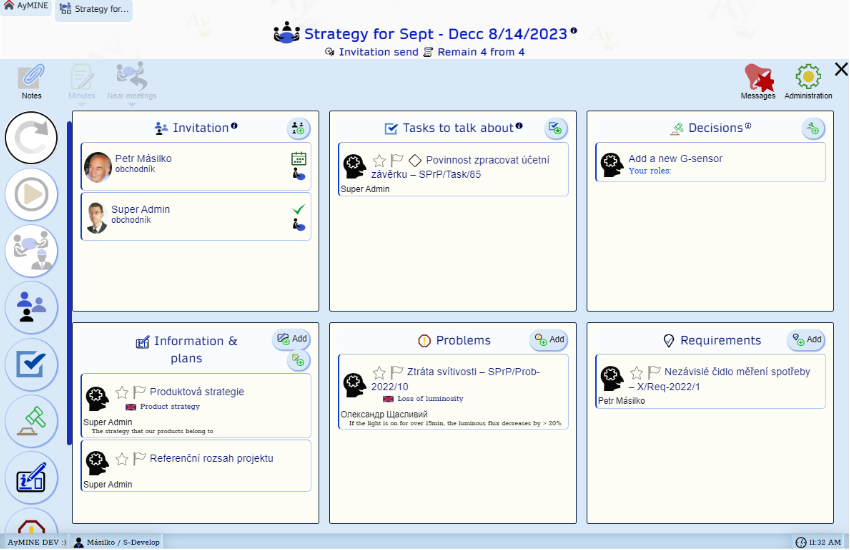Open the Notes paperclip icon
The width and height of the screenshot is (850, 550).
click(x=32, y=78)
